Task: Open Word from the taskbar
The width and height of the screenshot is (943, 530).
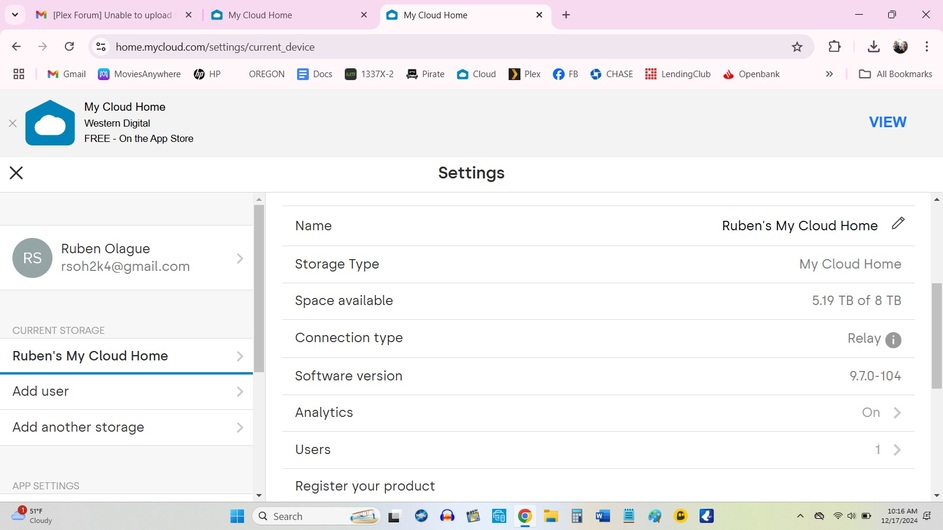Action: click(603, 516)
